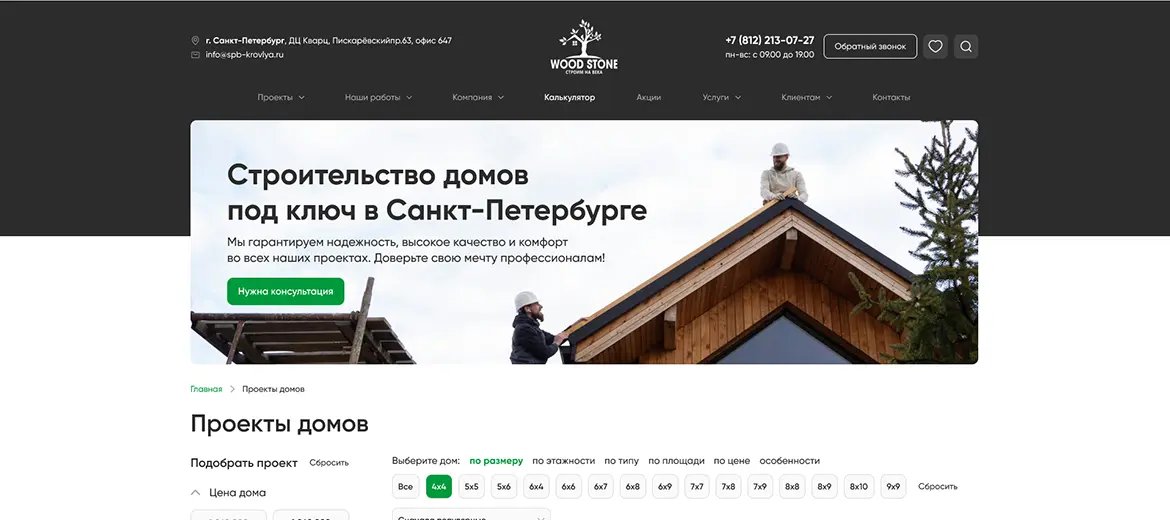
Task: Click the info@spb-krovlya.ru email link
Action: (x=245, y=54)
